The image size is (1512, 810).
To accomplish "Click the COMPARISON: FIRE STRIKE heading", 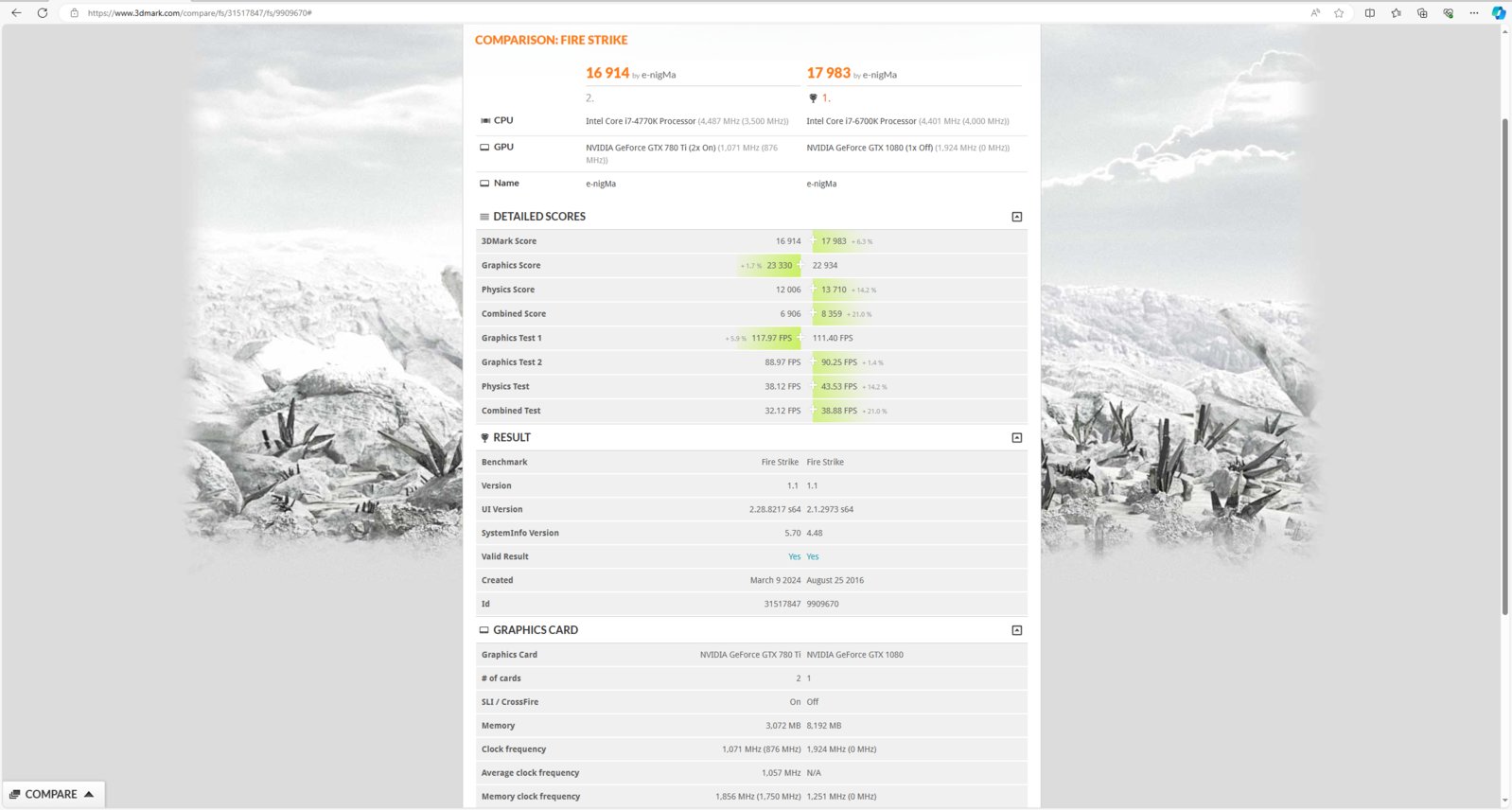I will (552, 40).
